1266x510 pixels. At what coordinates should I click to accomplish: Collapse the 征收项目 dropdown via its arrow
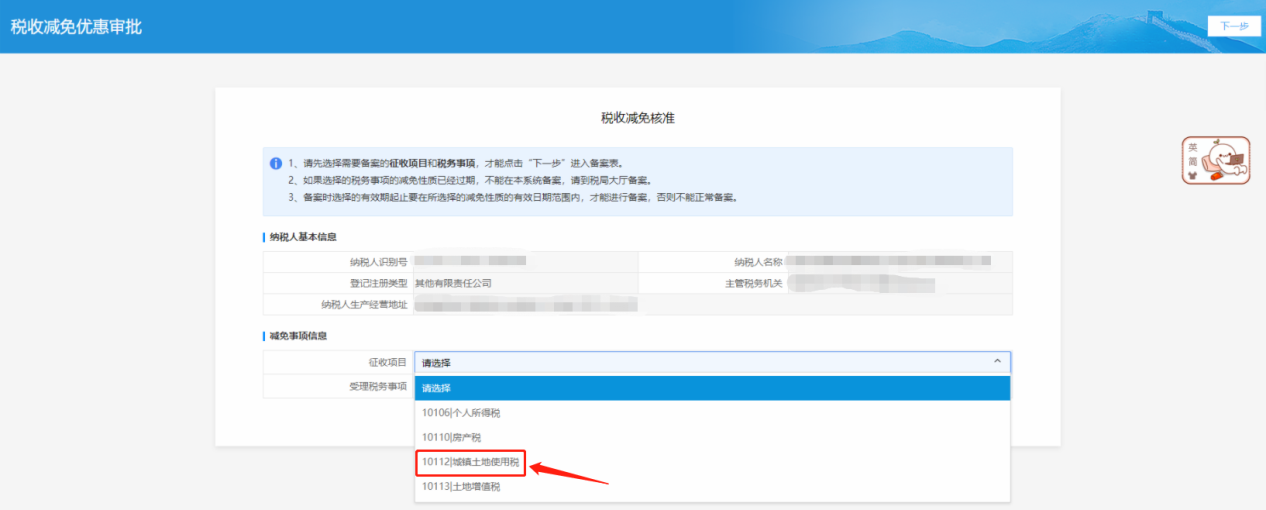coord(996,362)
